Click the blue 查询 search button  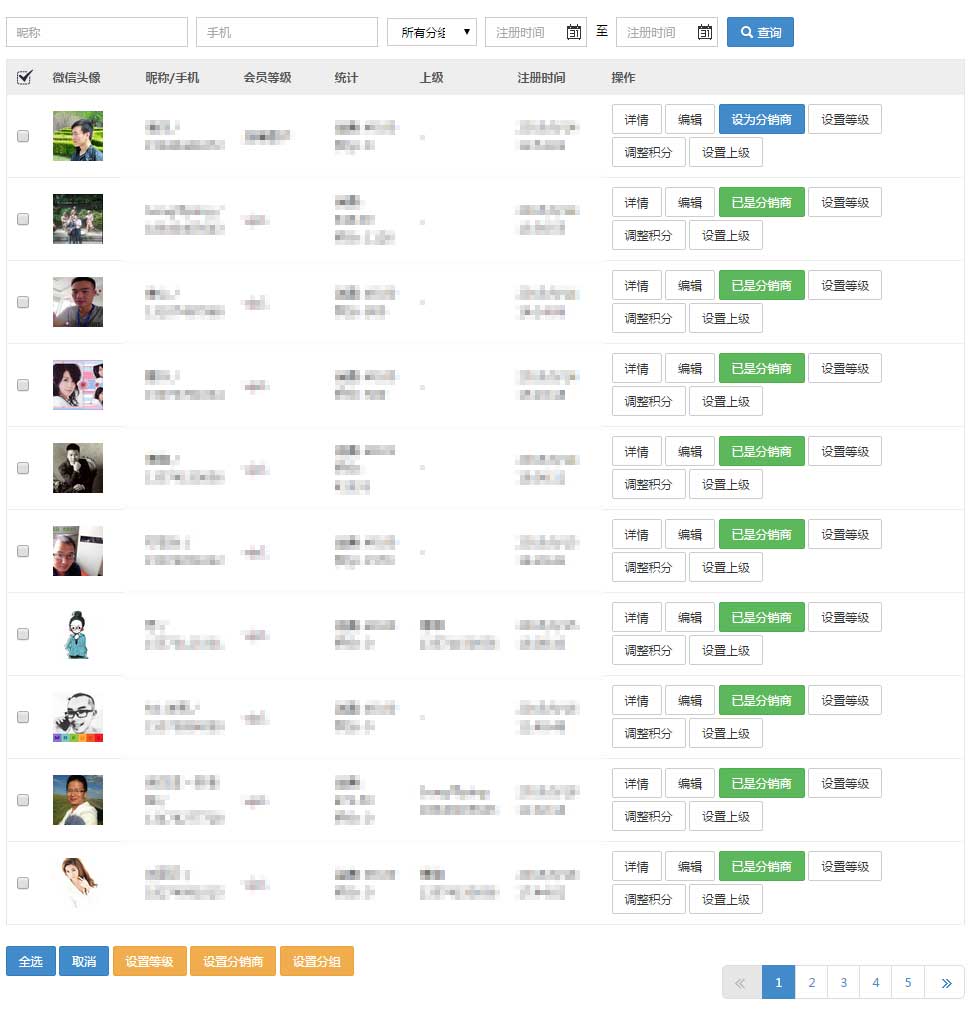760,33
